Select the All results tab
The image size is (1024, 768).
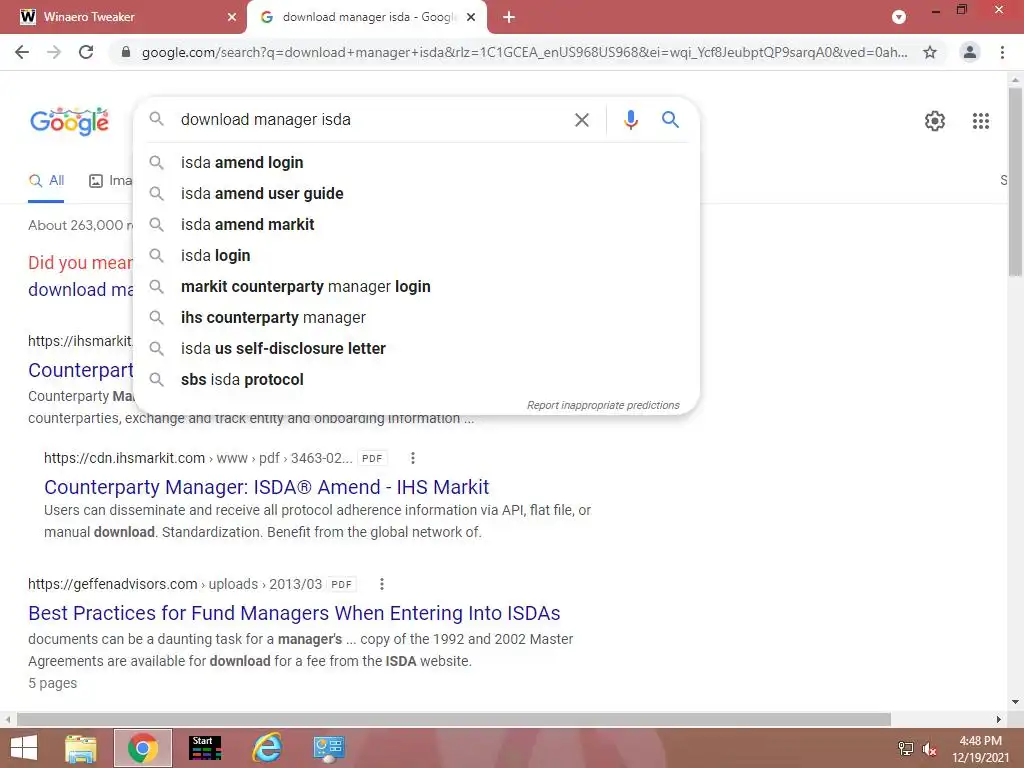click(46, 181)
